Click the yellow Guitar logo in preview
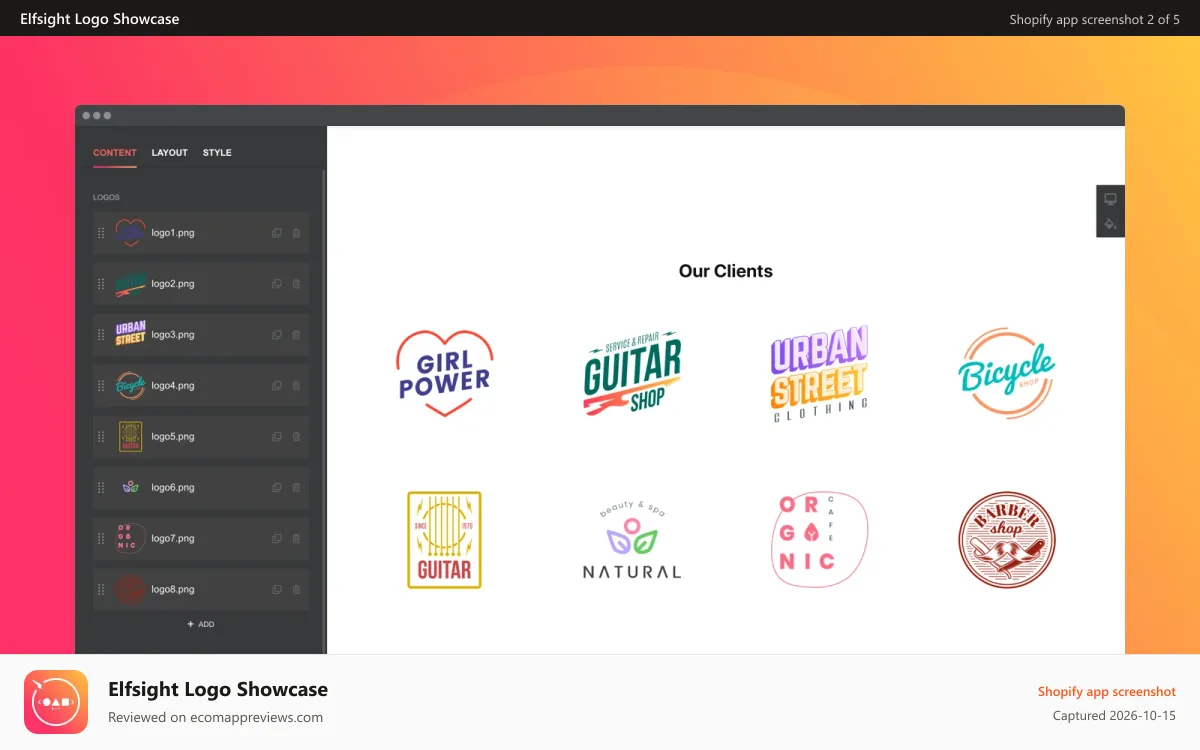This screenshot has width=1200, height=750. pos(445,540)
